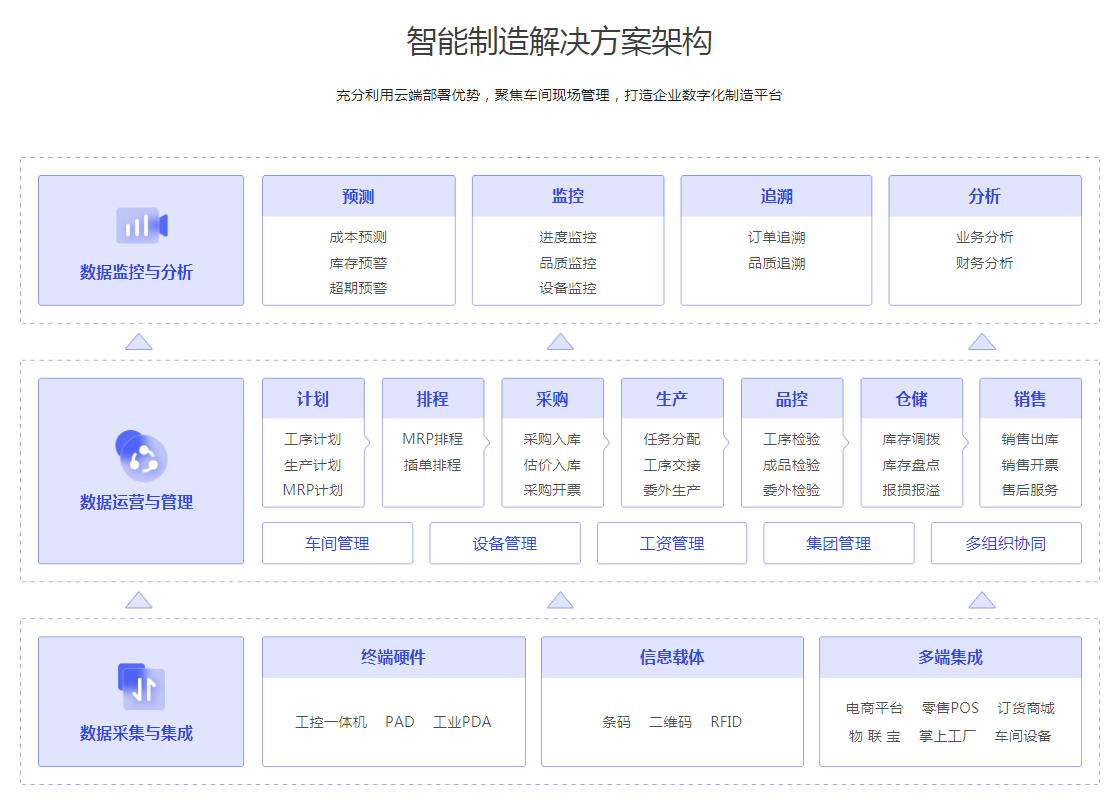Click the 智能制造解决方案架构 page title

click(559, 42)
